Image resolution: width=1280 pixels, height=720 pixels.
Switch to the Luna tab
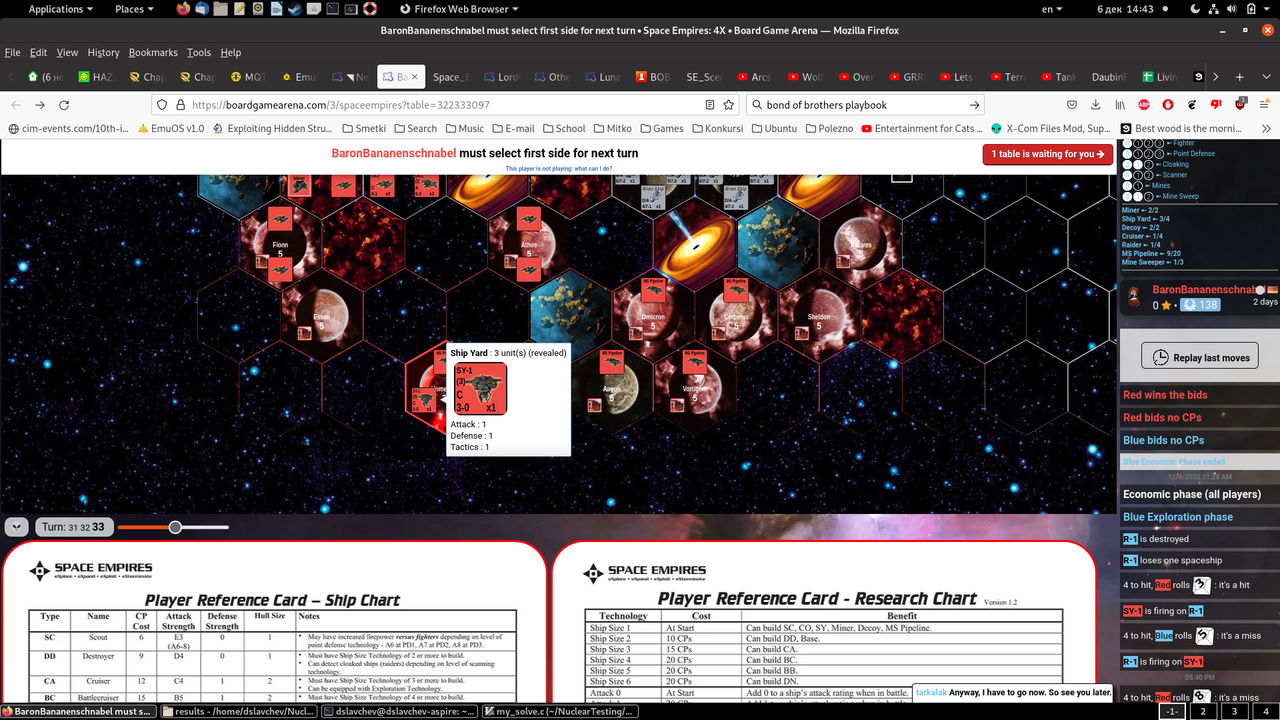click(x=600, y=77)
